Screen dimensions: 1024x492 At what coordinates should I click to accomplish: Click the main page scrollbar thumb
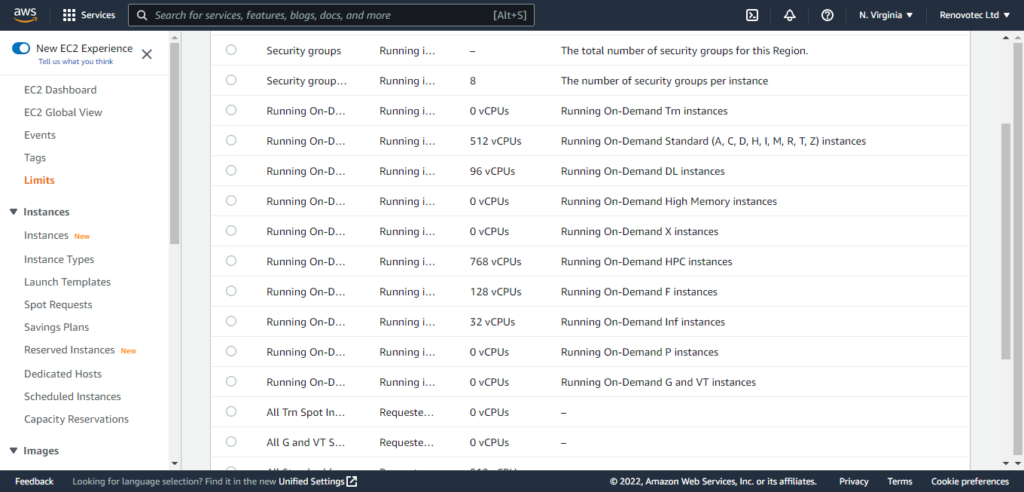(1006, 240)
